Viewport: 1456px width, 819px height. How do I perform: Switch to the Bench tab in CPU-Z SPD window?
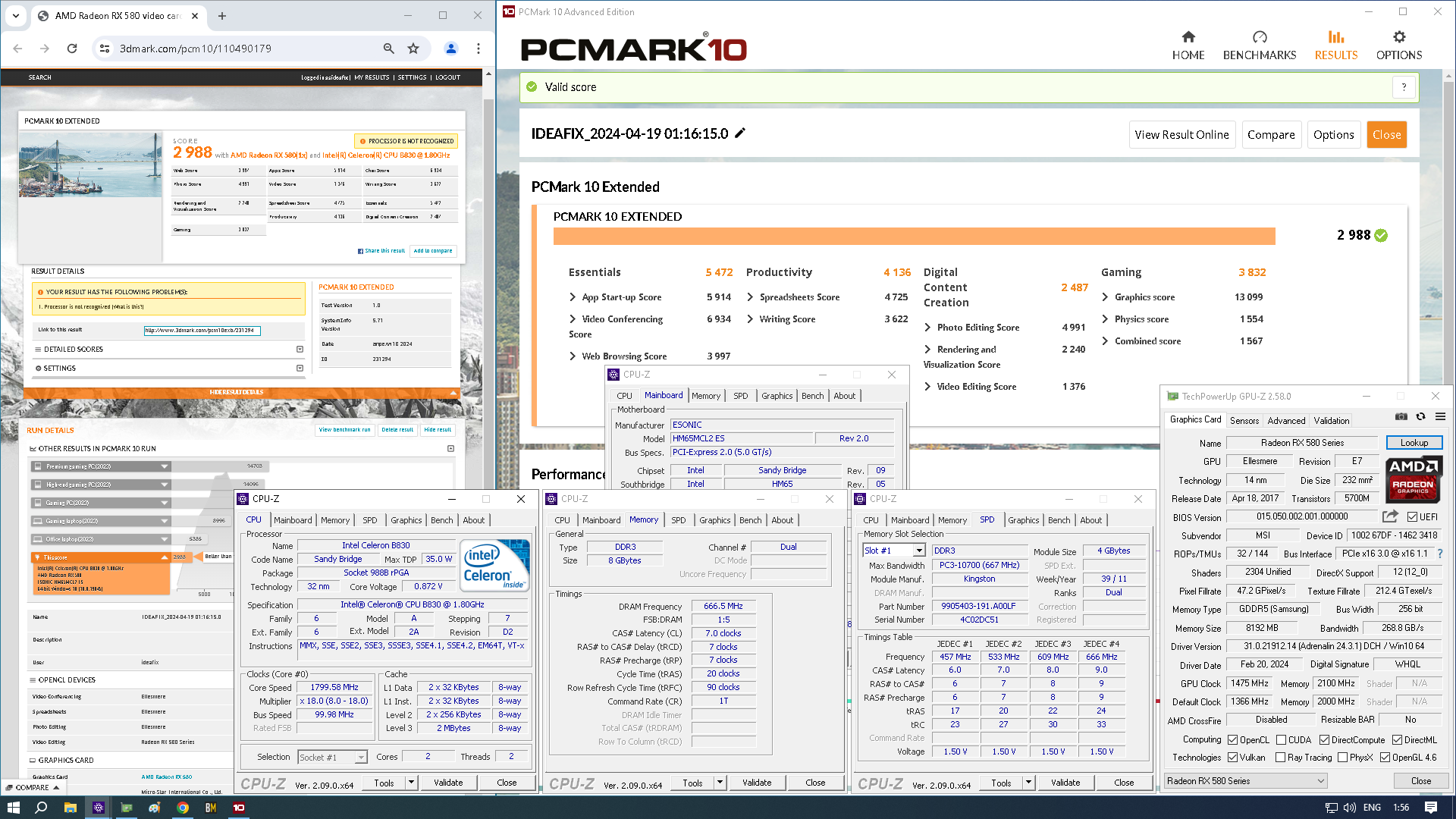pyautogui.click(x=1059, y=520)
